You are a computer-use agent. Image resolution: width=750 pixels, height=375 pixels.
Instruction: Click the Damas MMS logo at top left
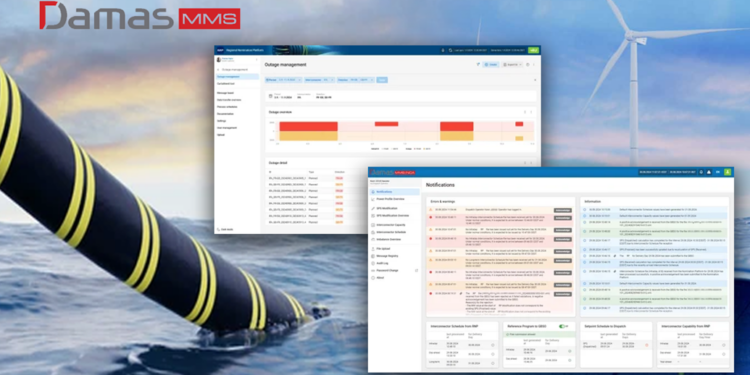coord(139,16)
